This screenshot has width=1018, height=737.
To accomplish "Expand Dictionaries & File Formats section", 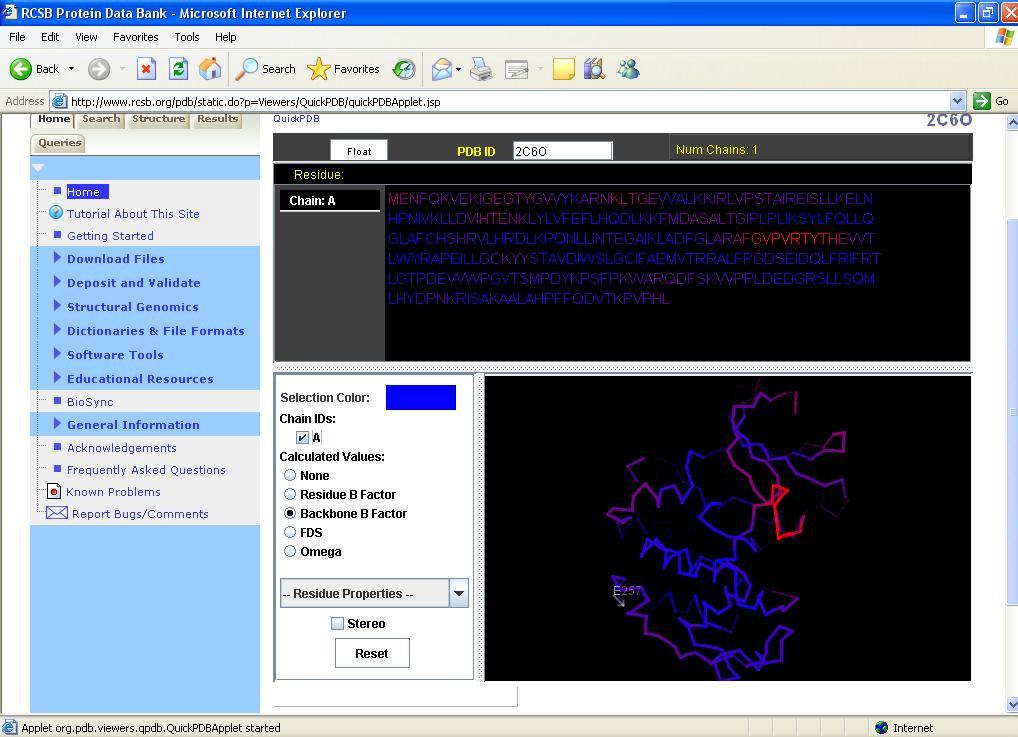I will [x=57, y=330].
